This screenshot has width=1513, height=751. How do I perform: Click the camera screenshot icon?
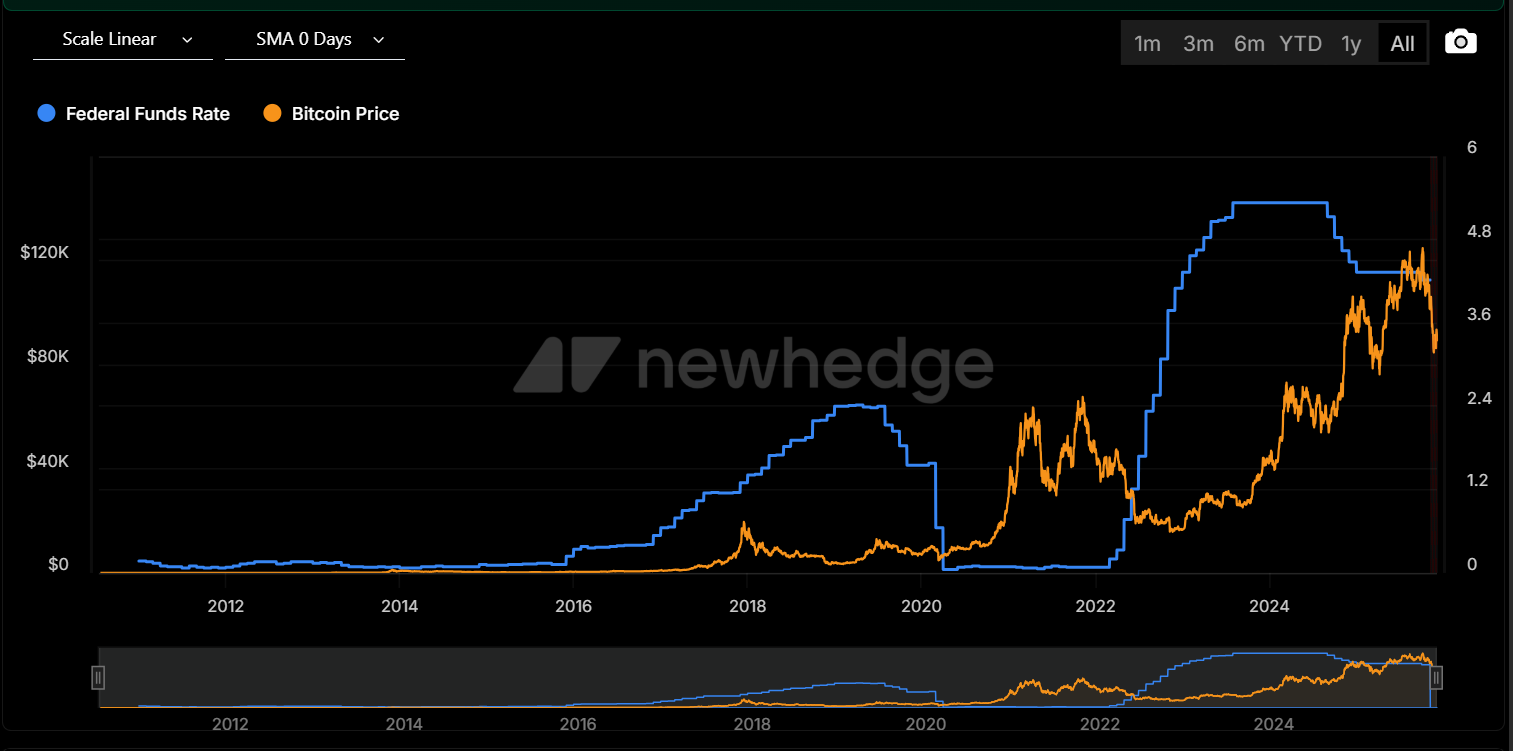click(x=1460, y=42)
